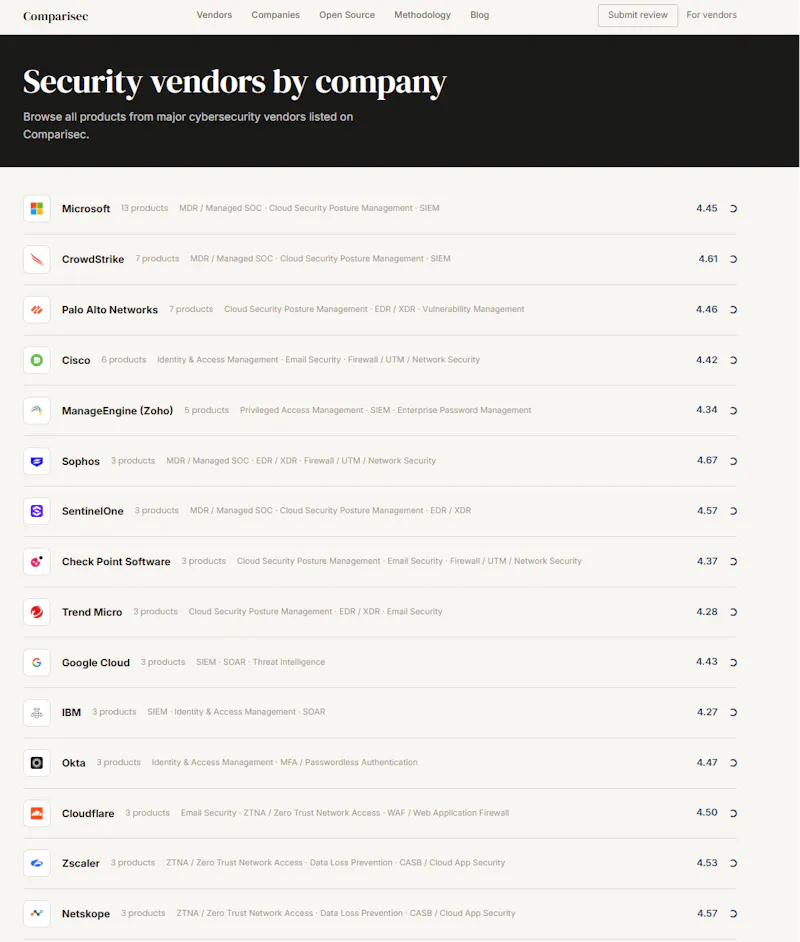Click the For vendors nav link
The height and width of the screenshot is (942, 800).
coord(711,15)
